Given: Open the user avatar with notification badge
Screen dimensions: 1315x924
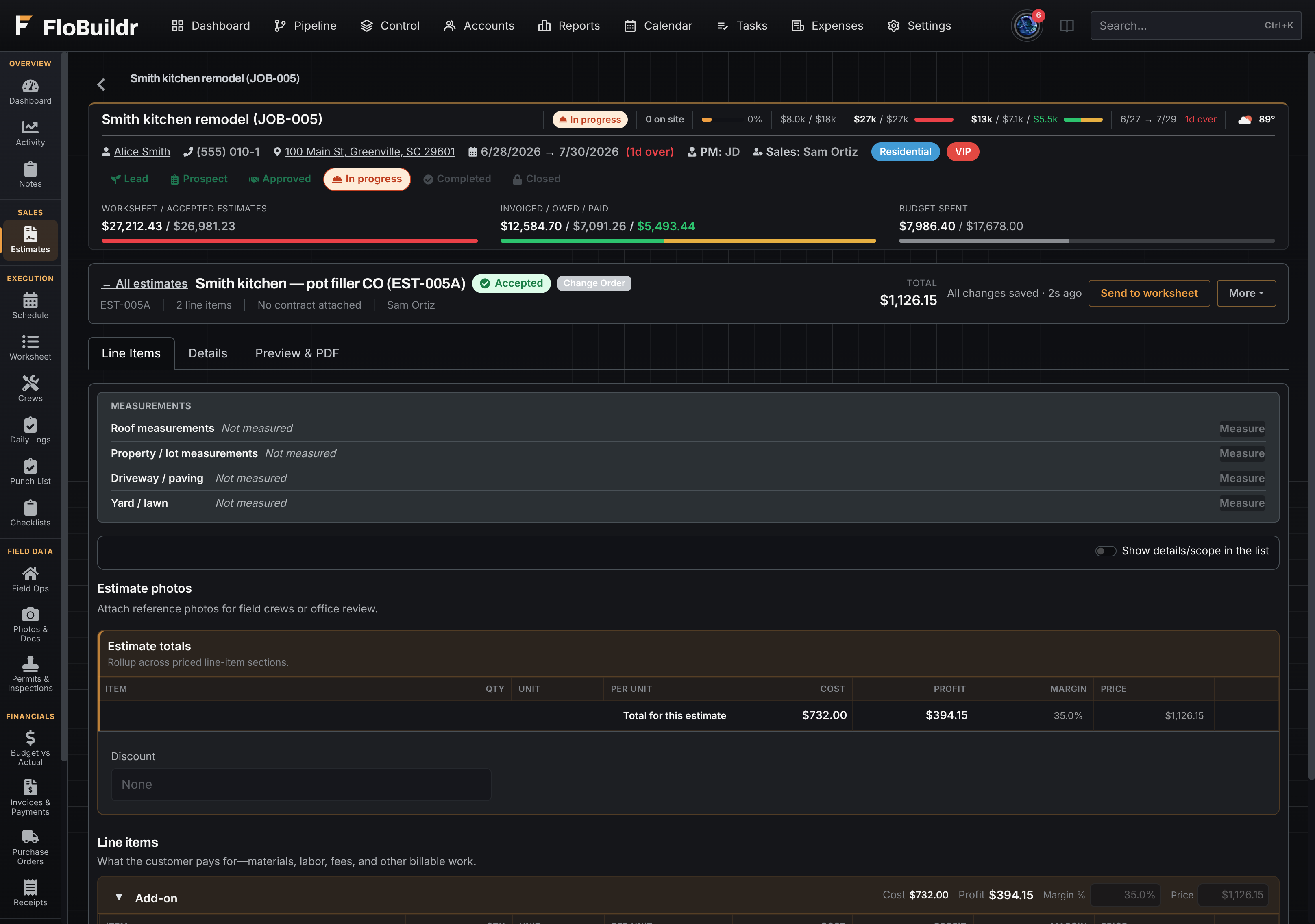Looking at the screenshot, I should point(1027,26).
